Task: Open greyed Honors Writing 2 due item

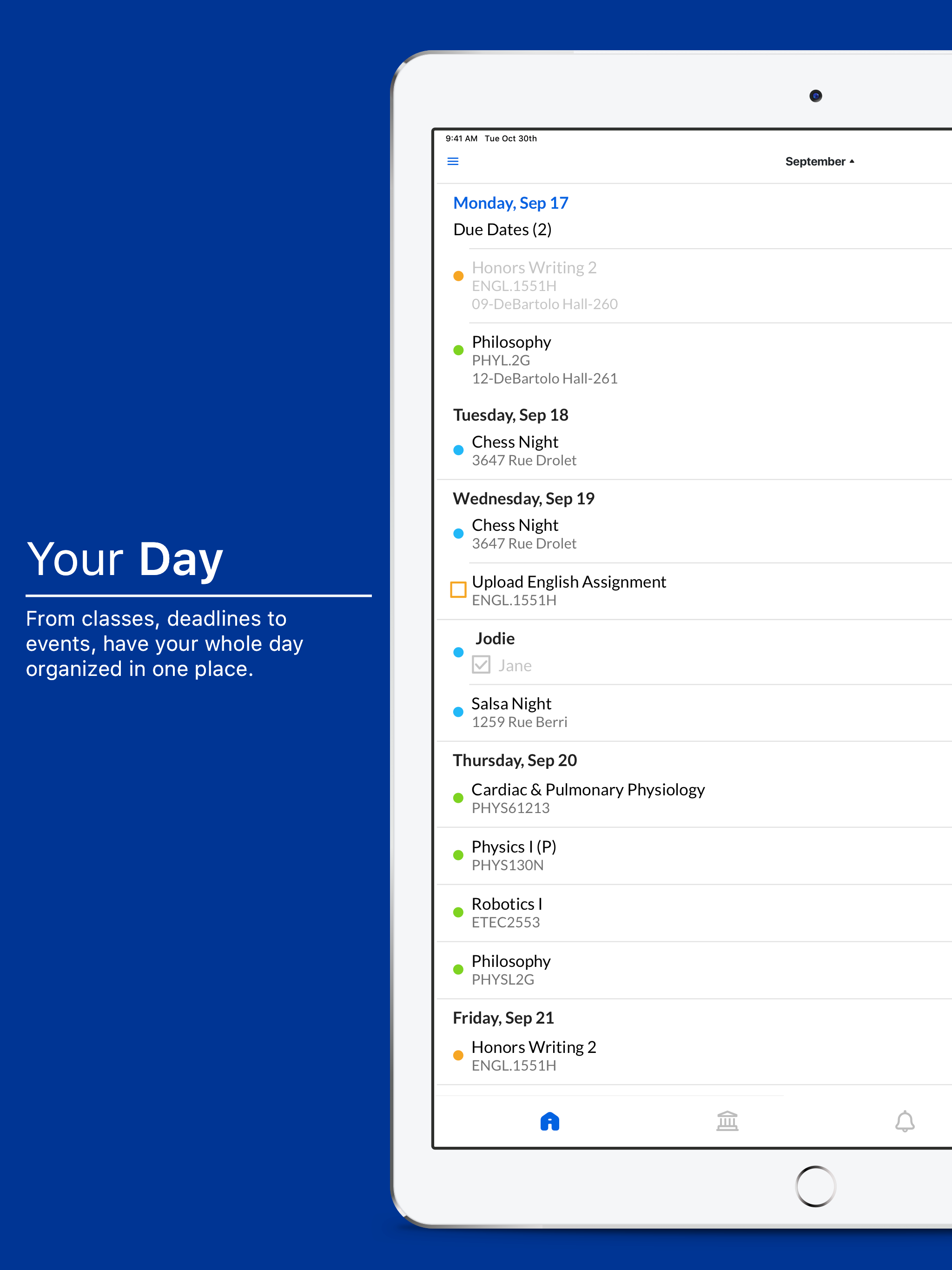Action: coord(544,285)
